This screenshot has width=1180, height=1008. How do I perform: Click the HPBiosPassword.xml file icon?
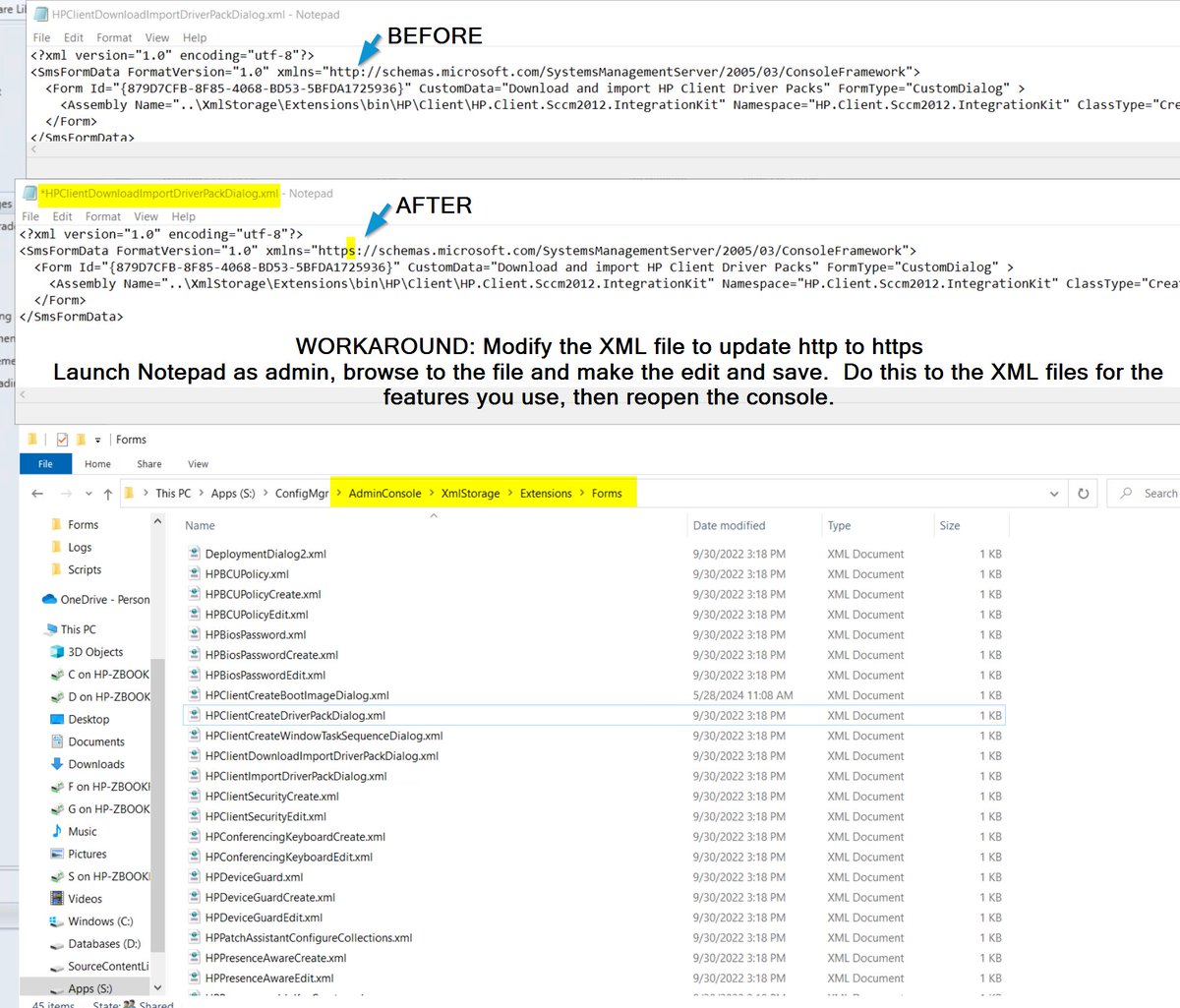tap(194, 634)
